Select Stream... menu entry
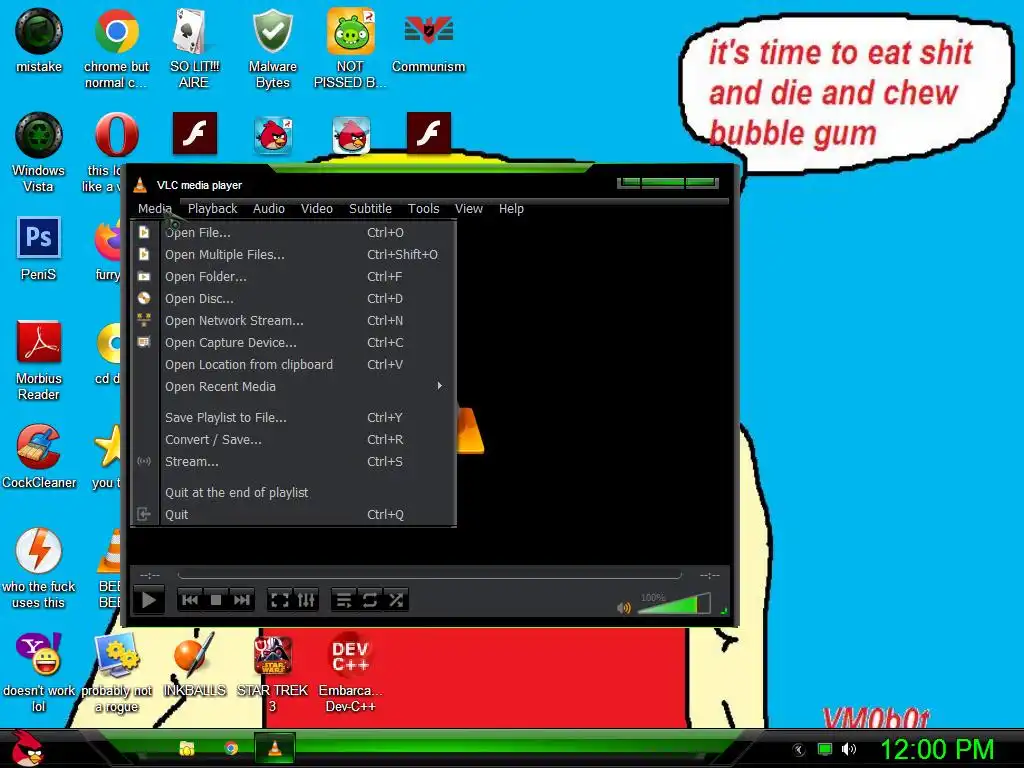The height and width of the screenshot is (768, 1024). (x=293, y=462)
